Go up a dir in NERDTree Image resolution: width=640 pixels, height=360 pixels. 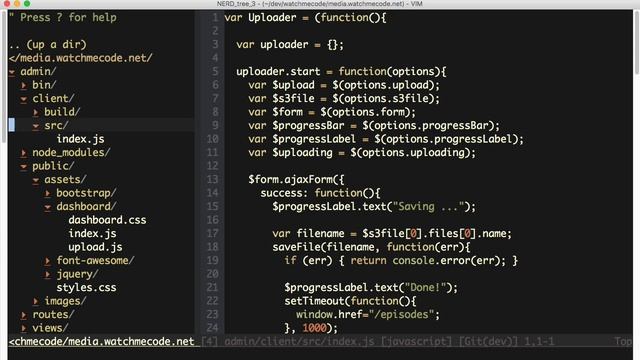pyautogui.click(x=48, y=44)
